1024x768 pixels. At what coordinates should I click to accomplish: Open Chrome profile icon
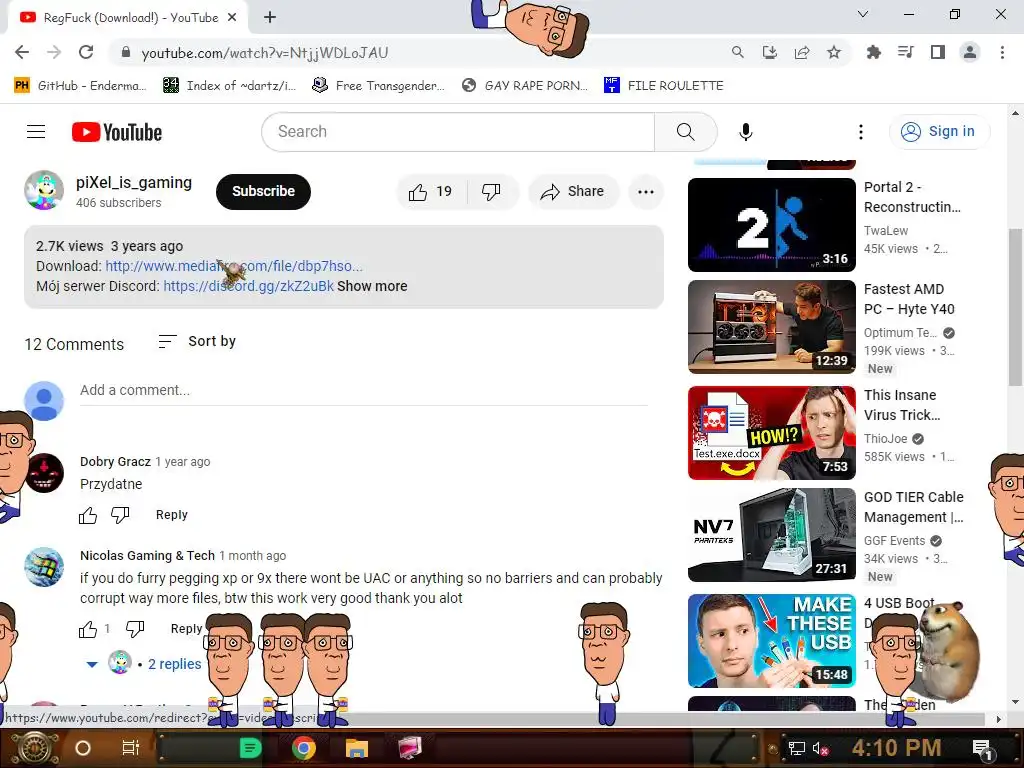[970, 52]
